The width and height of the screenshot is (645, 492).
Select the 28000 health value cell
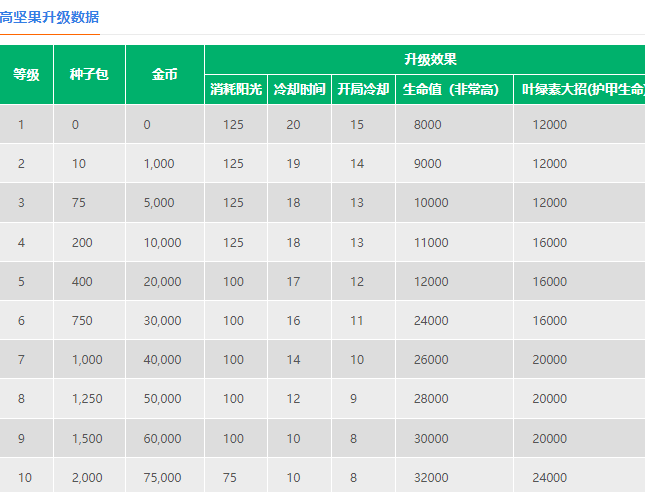(455, 399)
